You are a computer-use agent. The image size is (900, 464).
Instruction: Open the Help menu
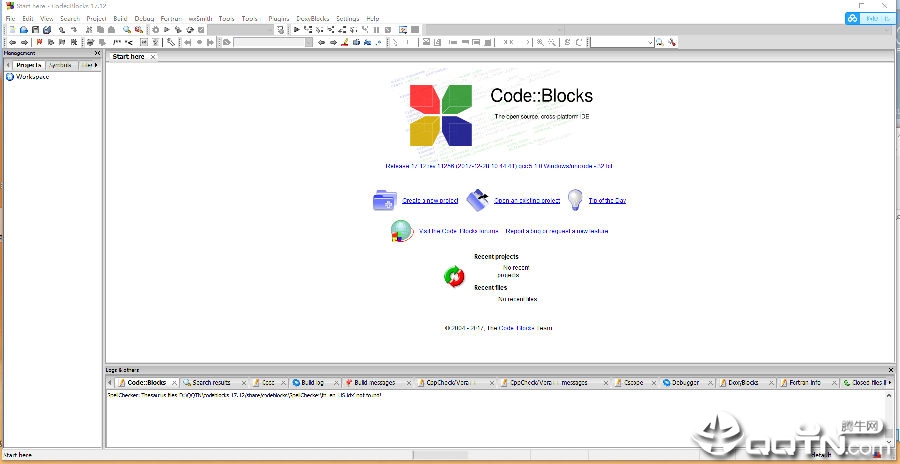point(373,18)
